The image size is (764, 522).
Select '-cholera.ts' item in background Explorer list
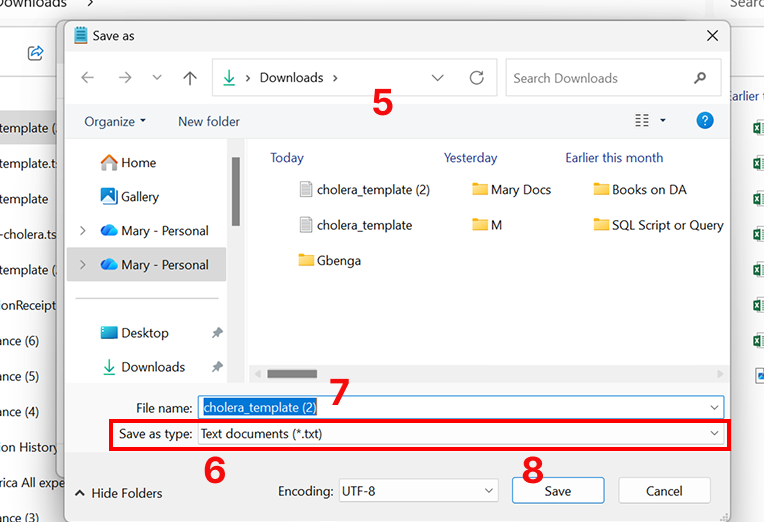click(28, 234)
